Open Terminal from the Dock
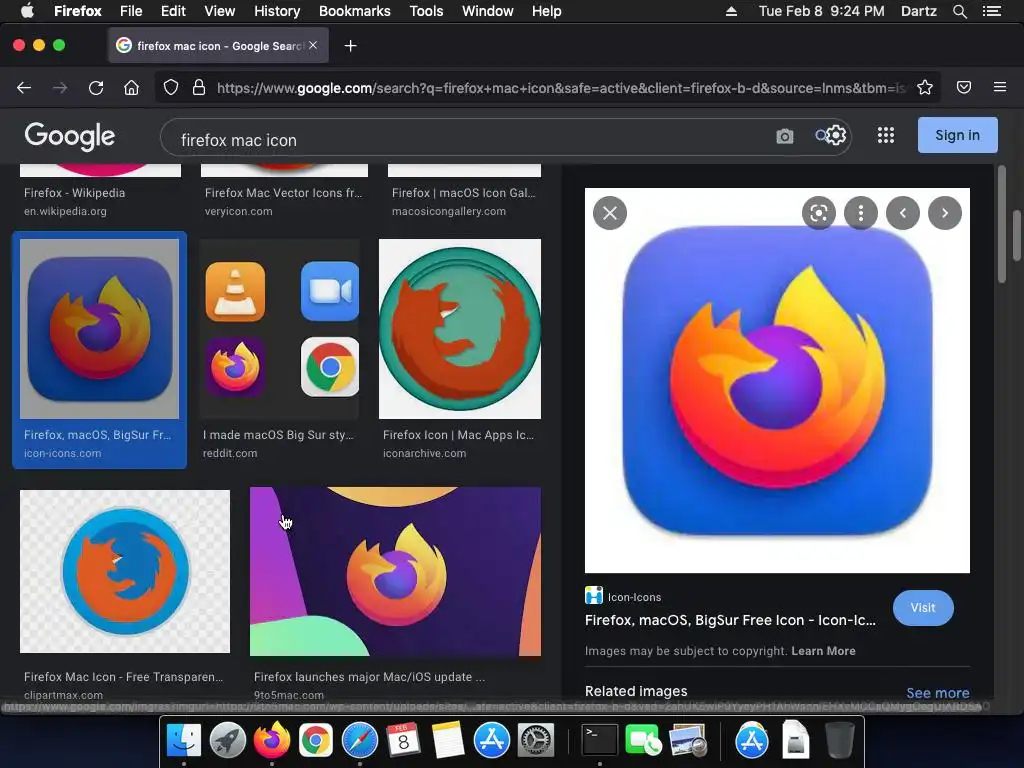Viewport: 1024px width, 768px height. point(600,740)
